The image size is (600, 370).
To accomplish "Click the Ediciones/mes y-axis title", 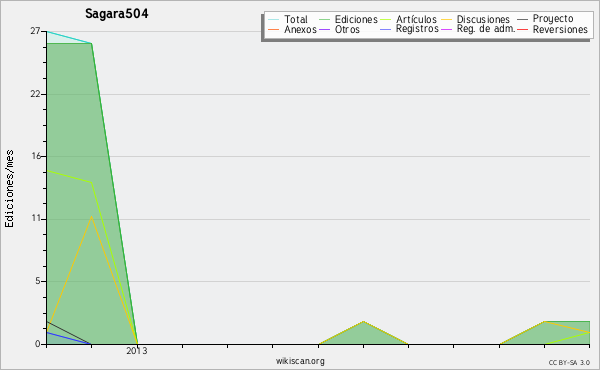I will 9,189.
